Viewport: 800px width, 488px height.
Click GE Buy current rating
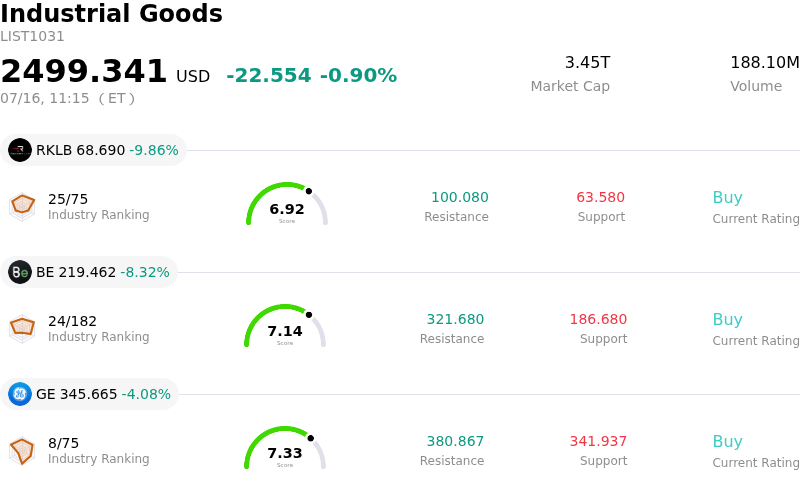coord(728,441)
